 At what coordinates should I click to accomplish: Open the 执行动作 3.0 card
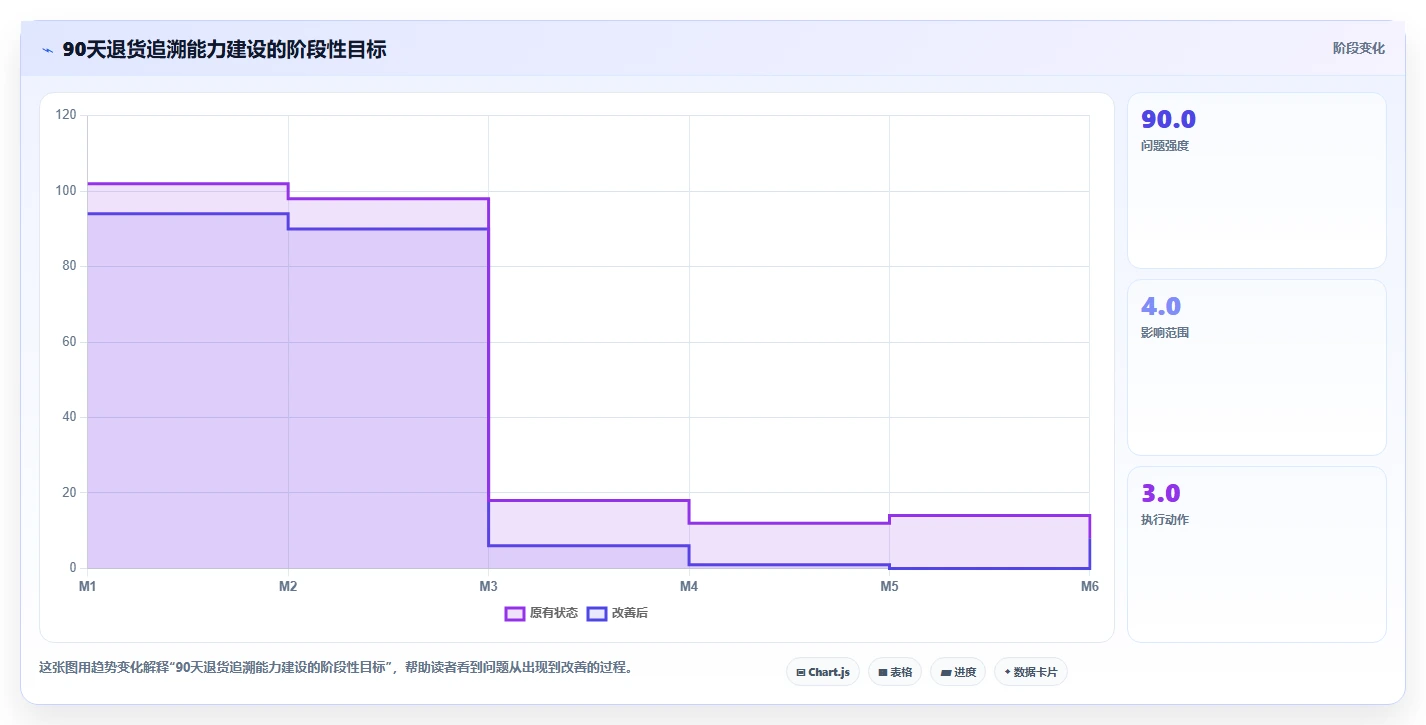point(1257,554)
